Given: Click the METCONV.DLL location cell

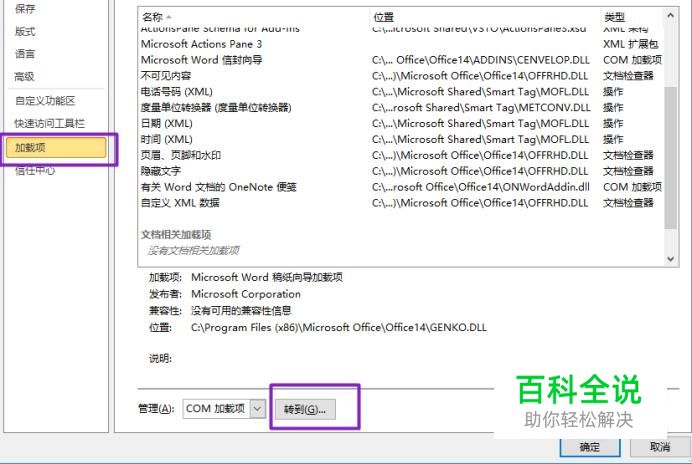Looking at the screenshot, I should (481, 108).
